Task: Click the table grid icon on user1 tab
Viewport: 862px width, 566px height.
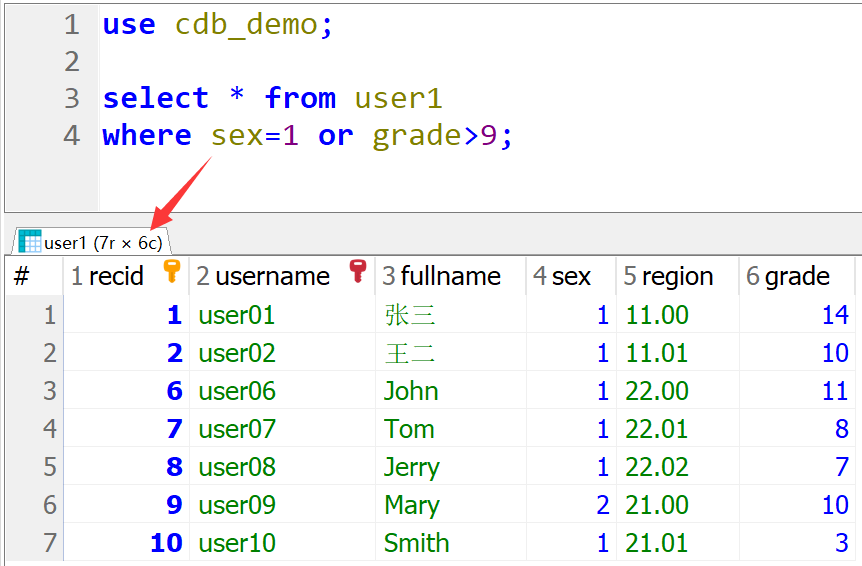Action: pyautogui.click(x=30, y=241)
